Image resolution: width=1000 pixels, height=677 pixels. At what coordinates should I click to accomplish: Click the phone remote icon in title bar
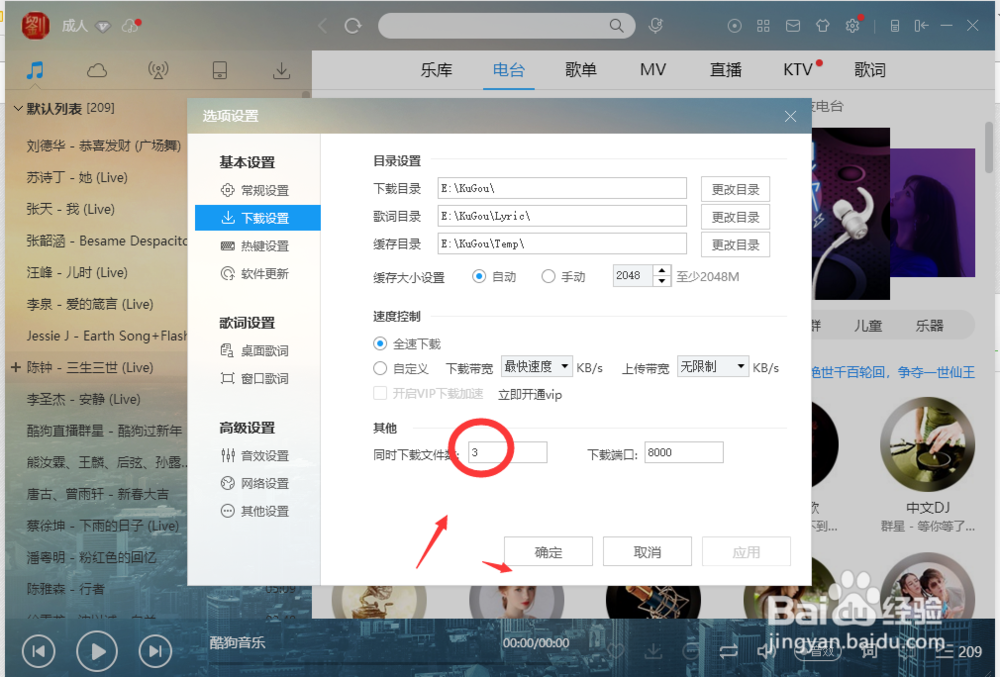point(895,26)
